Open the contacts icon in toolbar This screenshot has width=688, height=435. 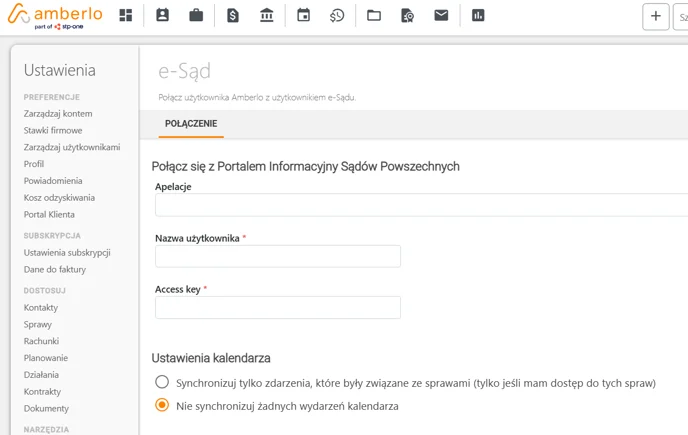tap(162, 15)
